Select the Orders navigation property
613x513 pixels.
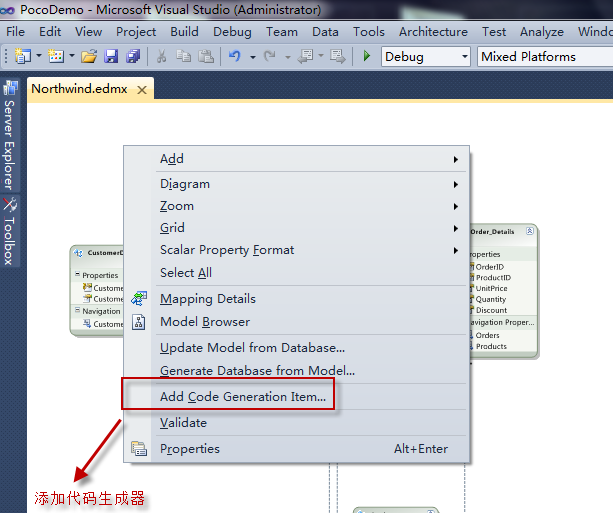(x=487, y=335)
